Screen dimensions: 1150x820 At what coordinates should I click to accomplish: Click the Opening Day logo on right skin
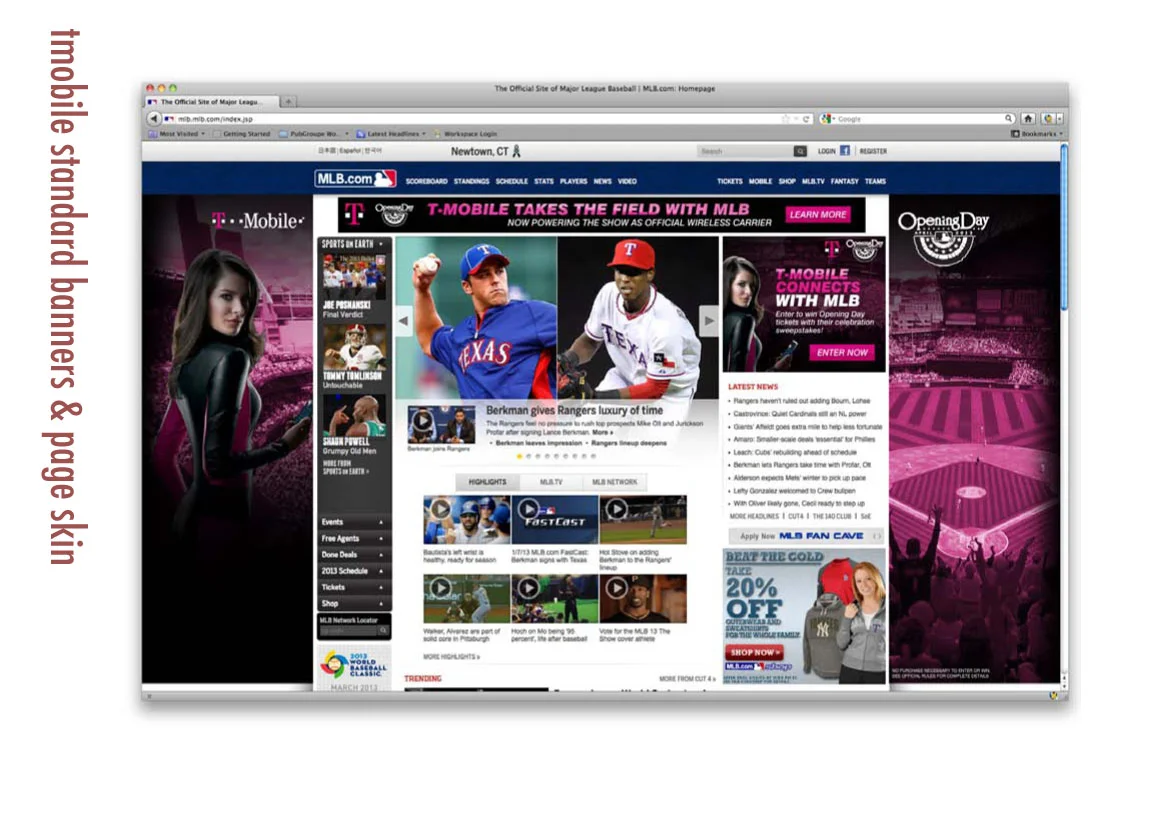(943, 238)
